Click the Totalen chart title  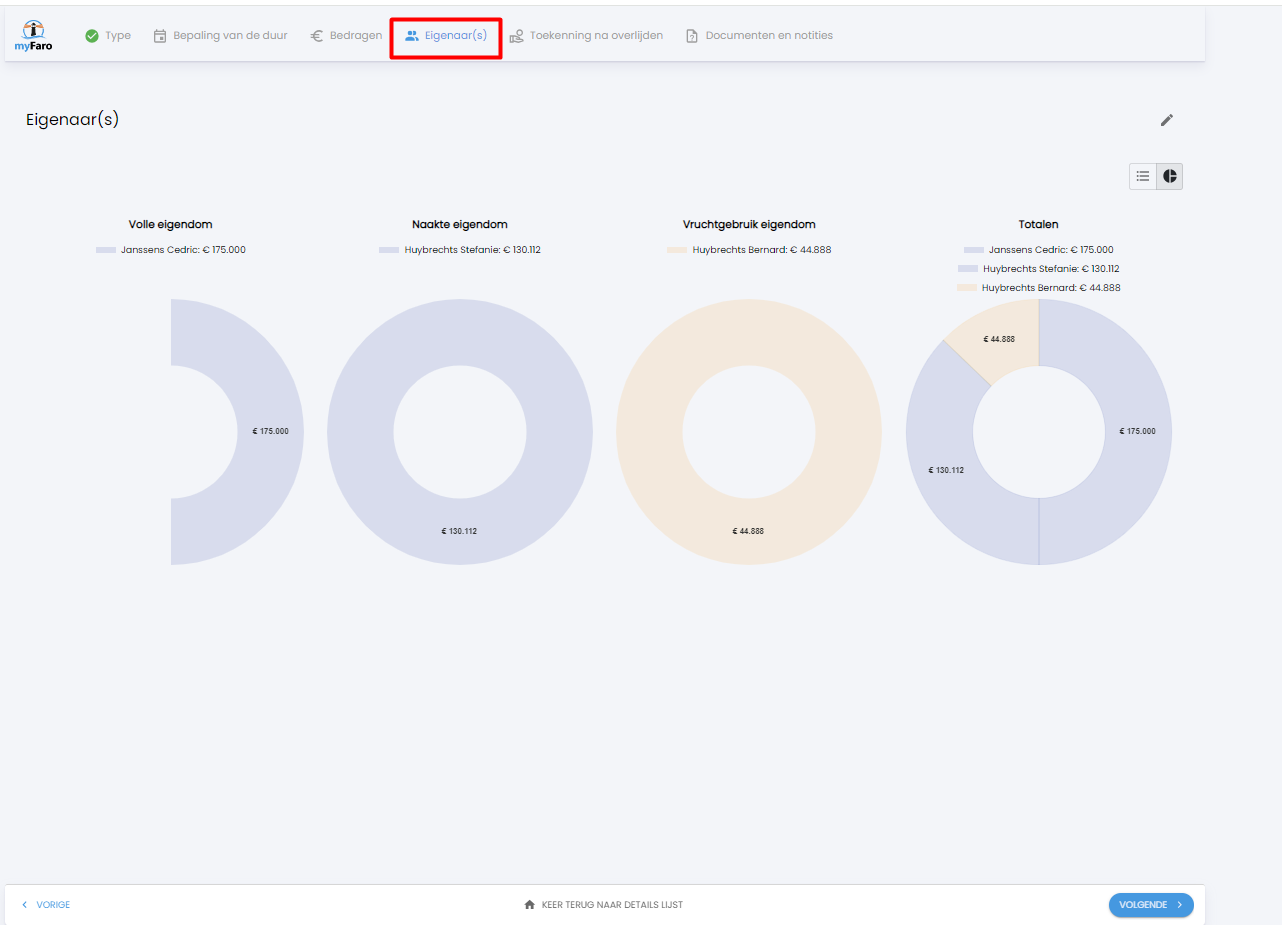point(1039,225)
